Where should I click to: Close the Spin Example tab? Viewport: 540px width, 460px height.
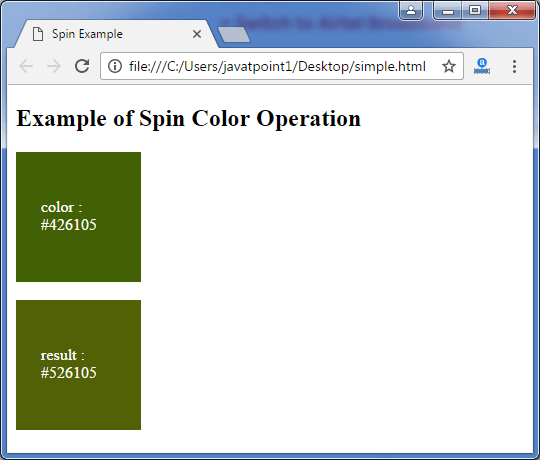[197, 34]
